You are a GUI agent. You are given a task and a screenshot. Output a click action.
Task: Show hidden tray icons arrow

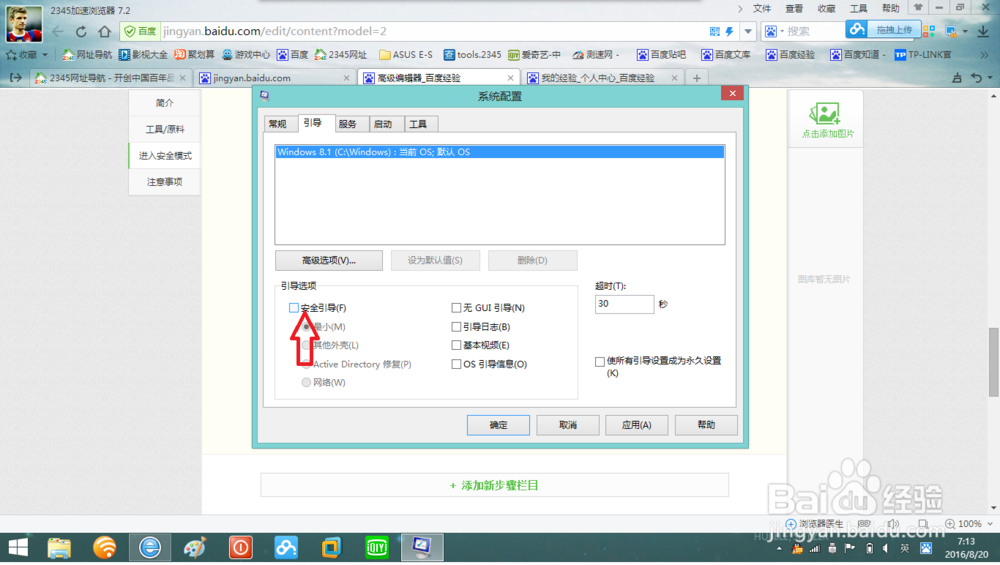779,548
